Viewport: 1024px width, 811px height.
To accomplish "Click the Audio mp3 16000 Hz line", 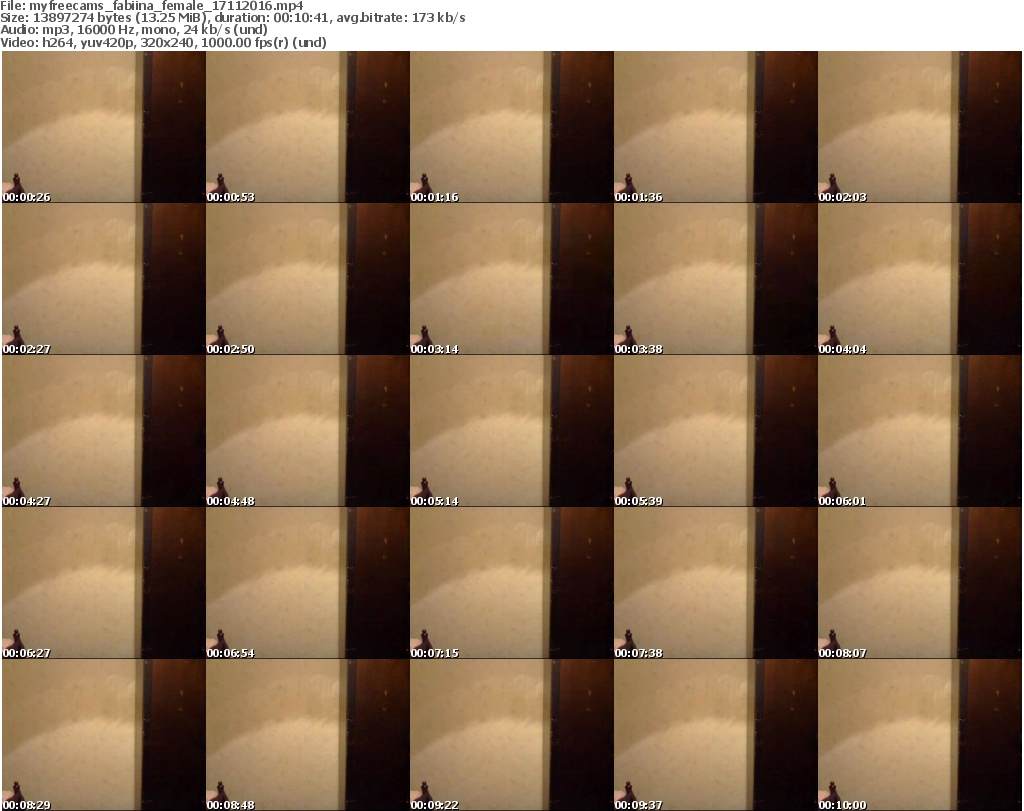I will pos(134,30).
